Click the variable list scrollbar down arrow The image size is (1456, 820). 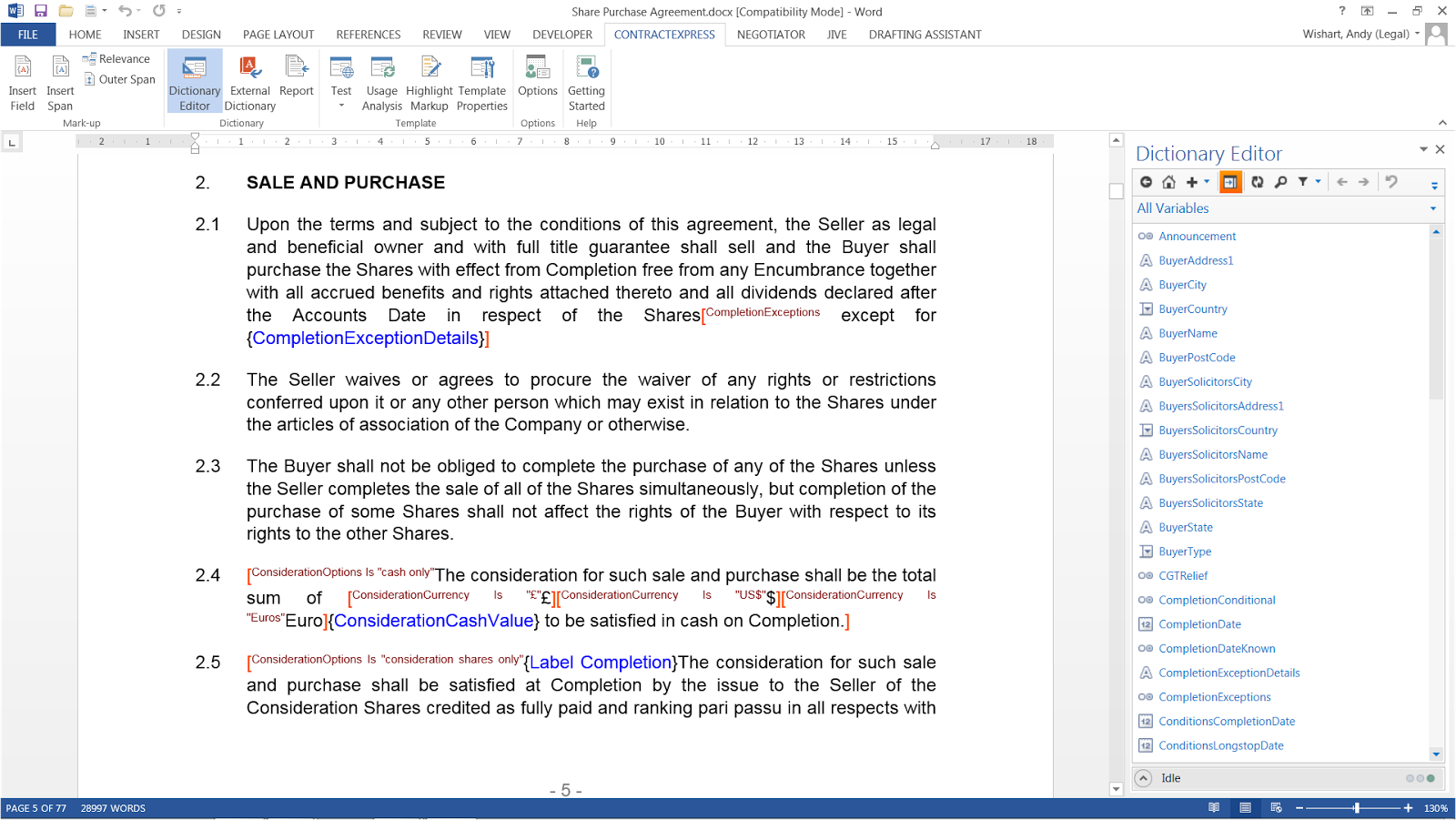click(1436, 754)
